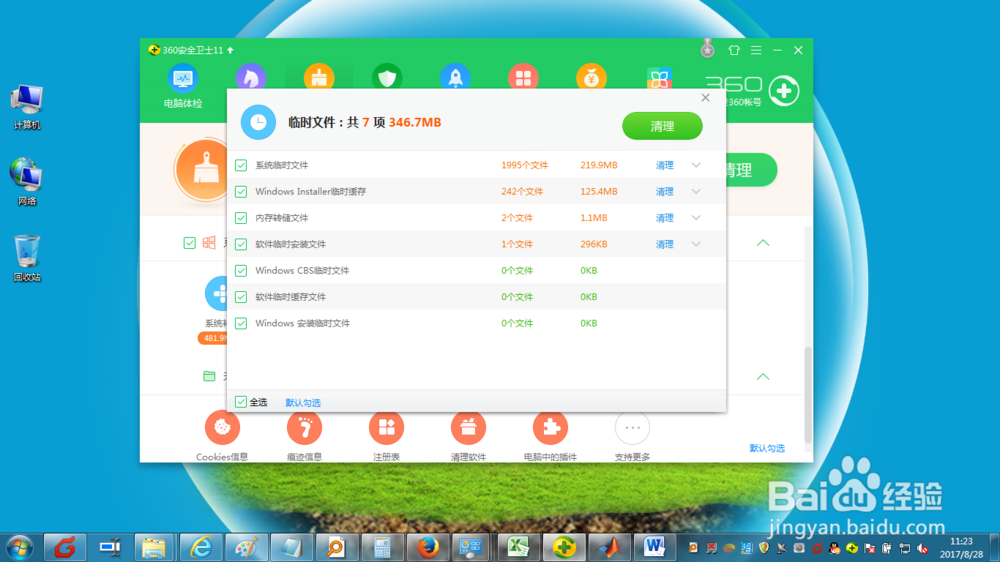Open the skin shirt icon in title bar
This screenshot has width=1000, height=562.
click(734, 50)
